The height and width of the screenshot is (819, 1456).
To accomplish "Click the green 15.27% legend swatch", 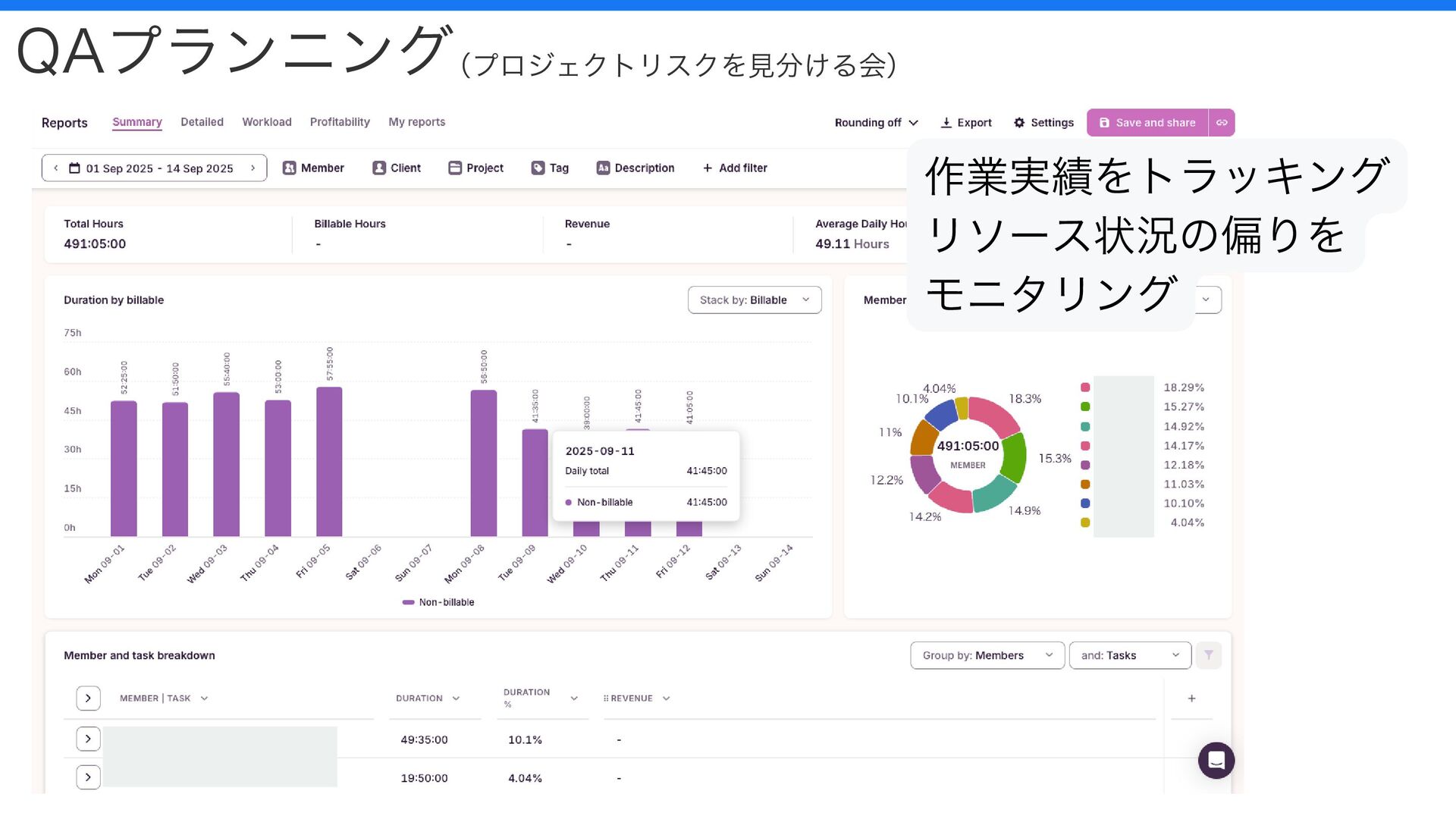I will tap(1085, 407).
